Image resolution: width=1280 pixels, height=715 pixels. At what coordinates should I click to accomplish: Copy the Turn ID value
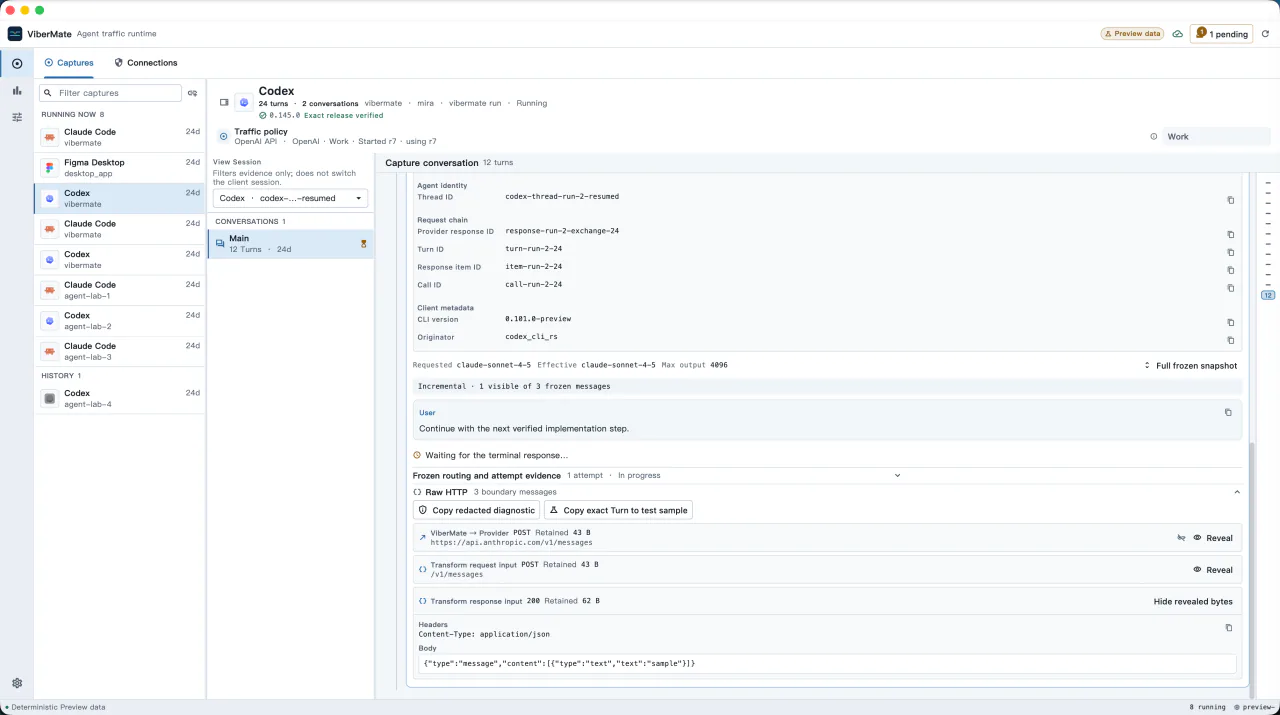1231,253
